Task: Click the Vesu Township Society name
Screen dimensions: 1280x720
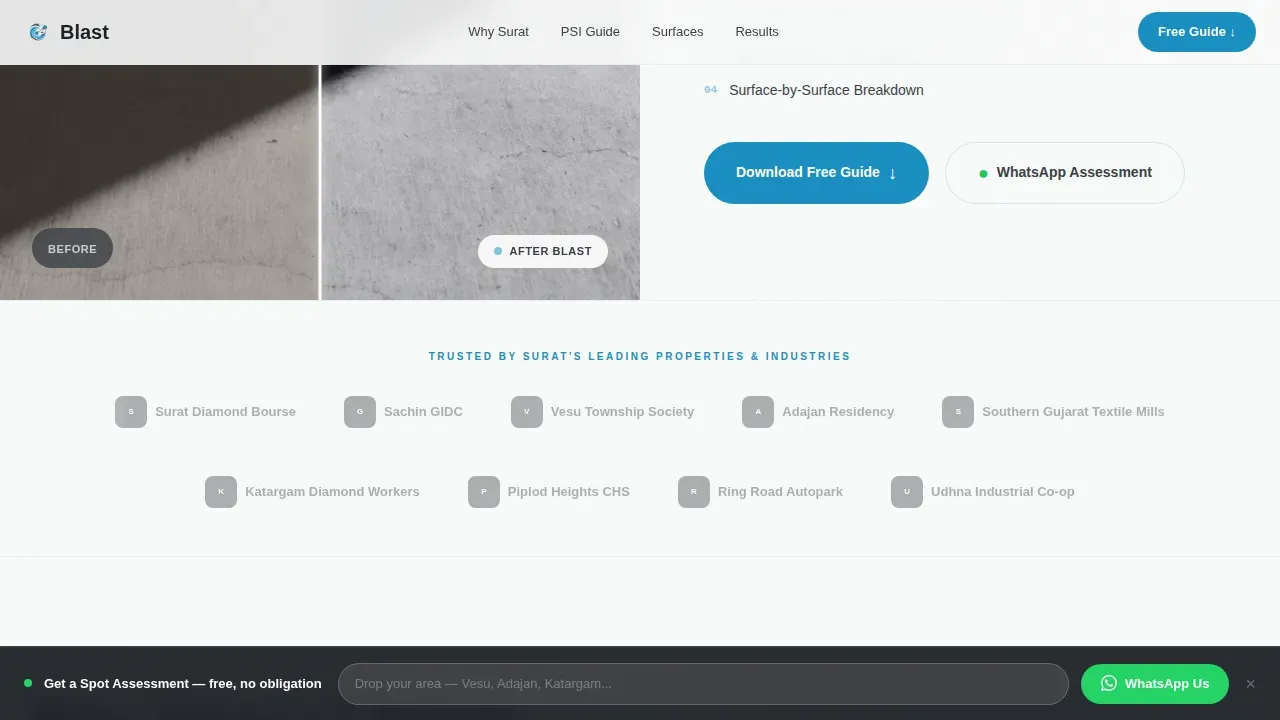Action: [622, 412]
